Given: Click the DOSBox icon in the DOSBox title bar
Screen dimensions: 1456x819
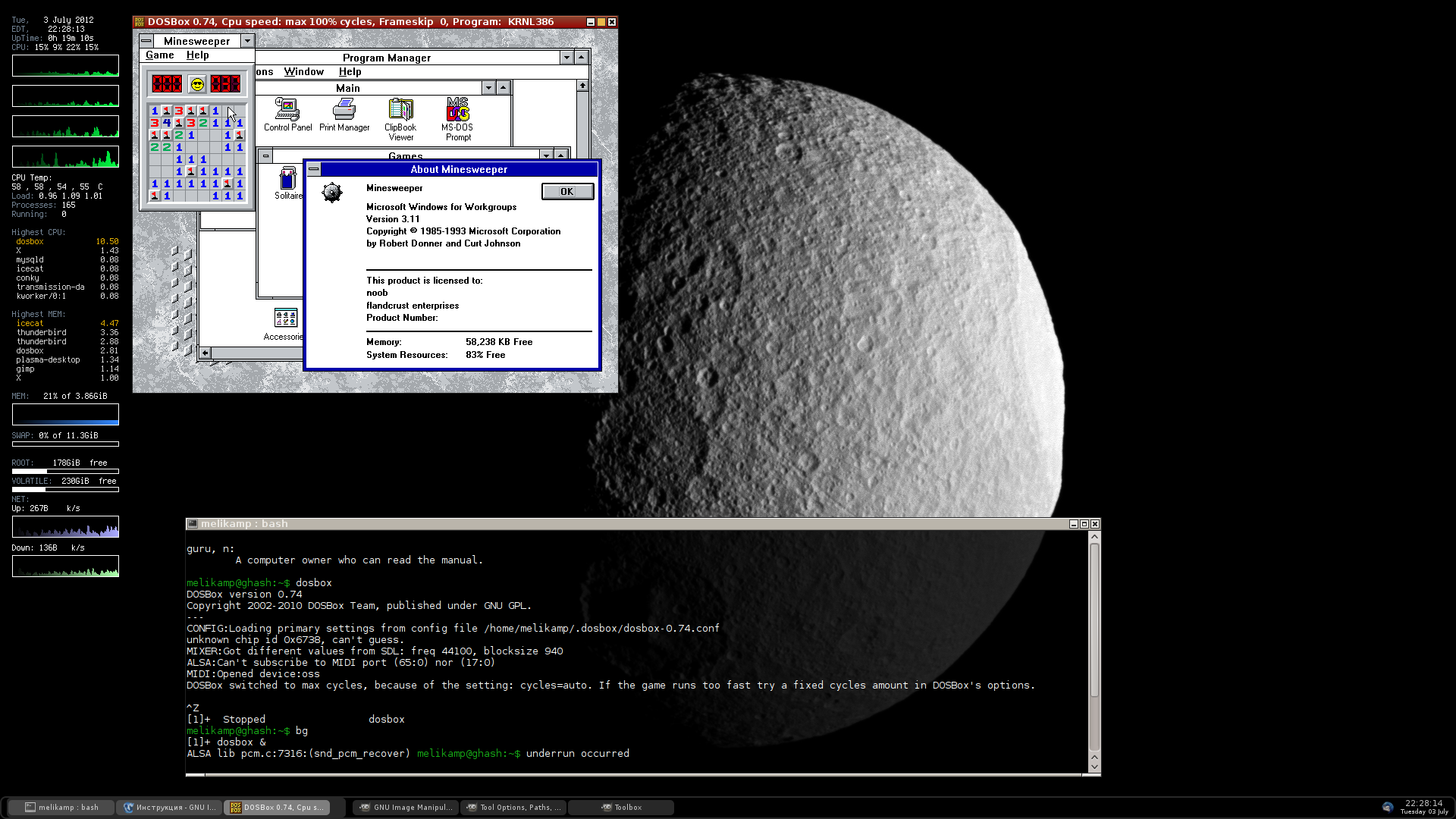Looking at the screenshot, I should click(140, 22).
